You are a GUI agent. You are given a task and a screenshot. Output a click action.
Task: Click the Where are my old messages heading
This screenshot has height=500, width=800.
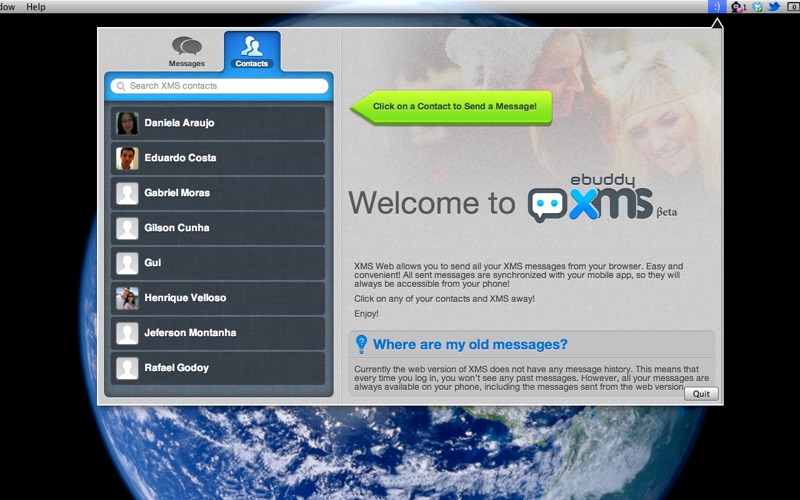470,344
